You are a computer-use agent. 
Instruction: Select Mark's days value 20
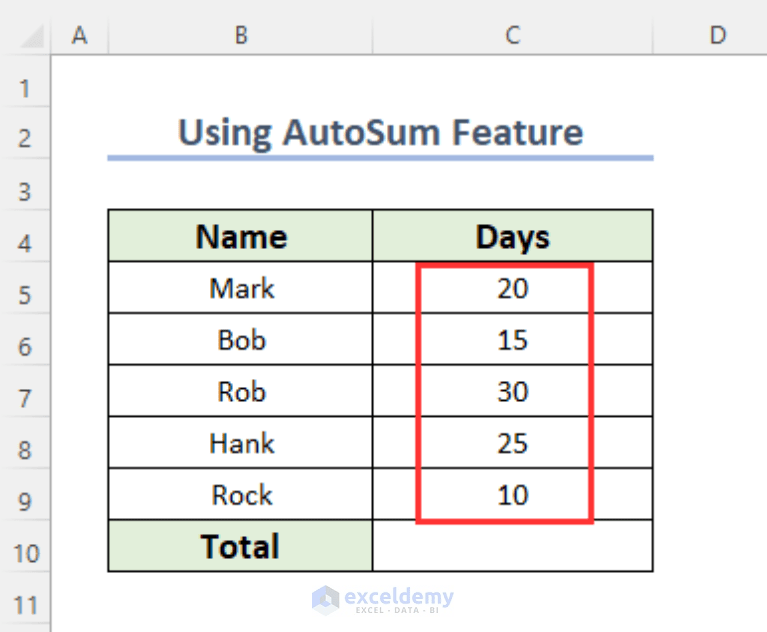point(513,288)
